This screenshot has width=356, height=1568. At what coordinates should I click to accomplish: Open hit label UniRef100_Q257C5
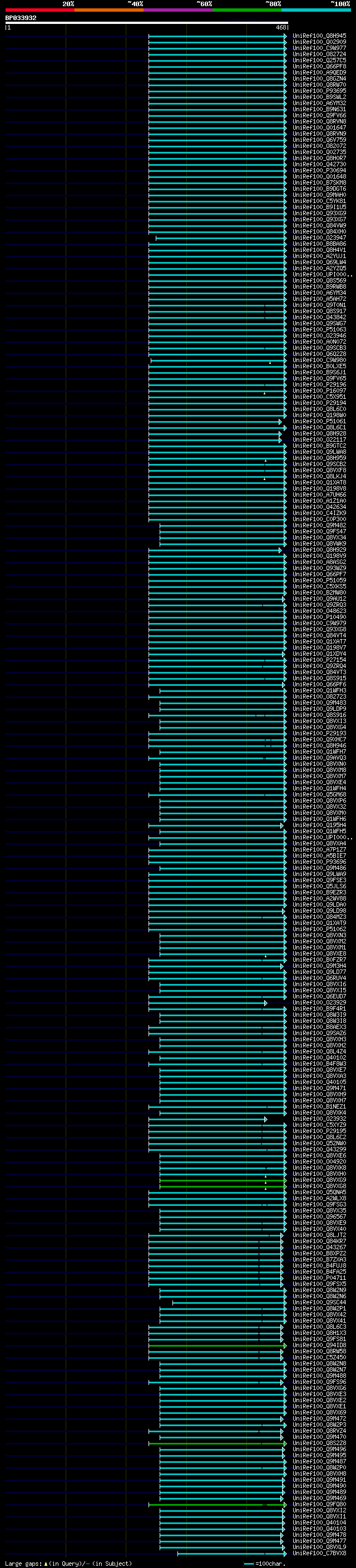click(319, 60)
